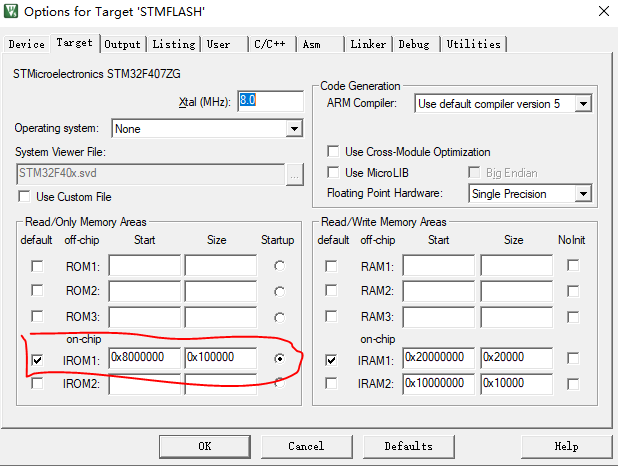618x466 pixels.
Task: Click IRAM2 Size field 0x10000
Action: [516, 384]
